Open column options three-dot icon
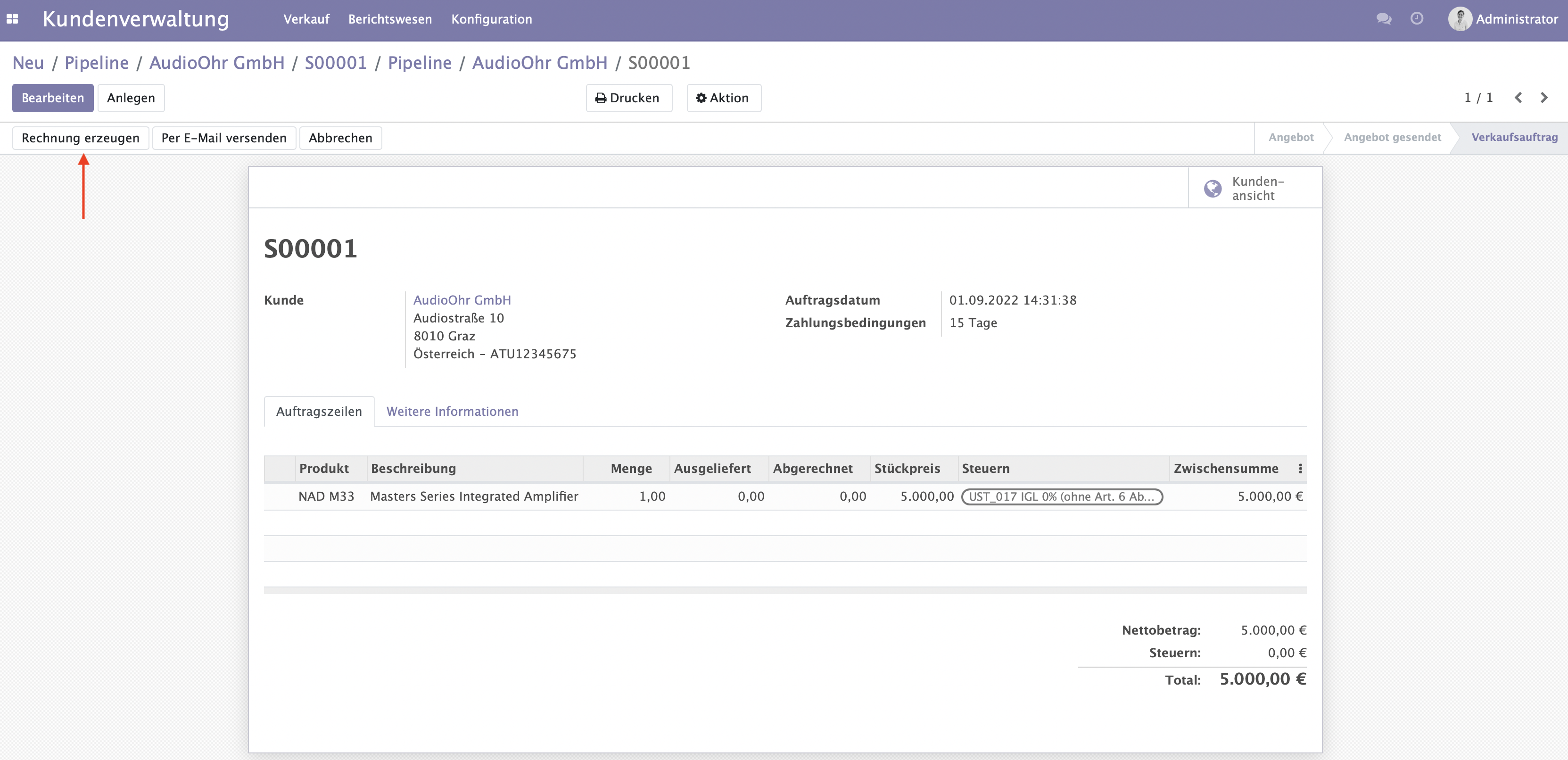 (1300, 469)
